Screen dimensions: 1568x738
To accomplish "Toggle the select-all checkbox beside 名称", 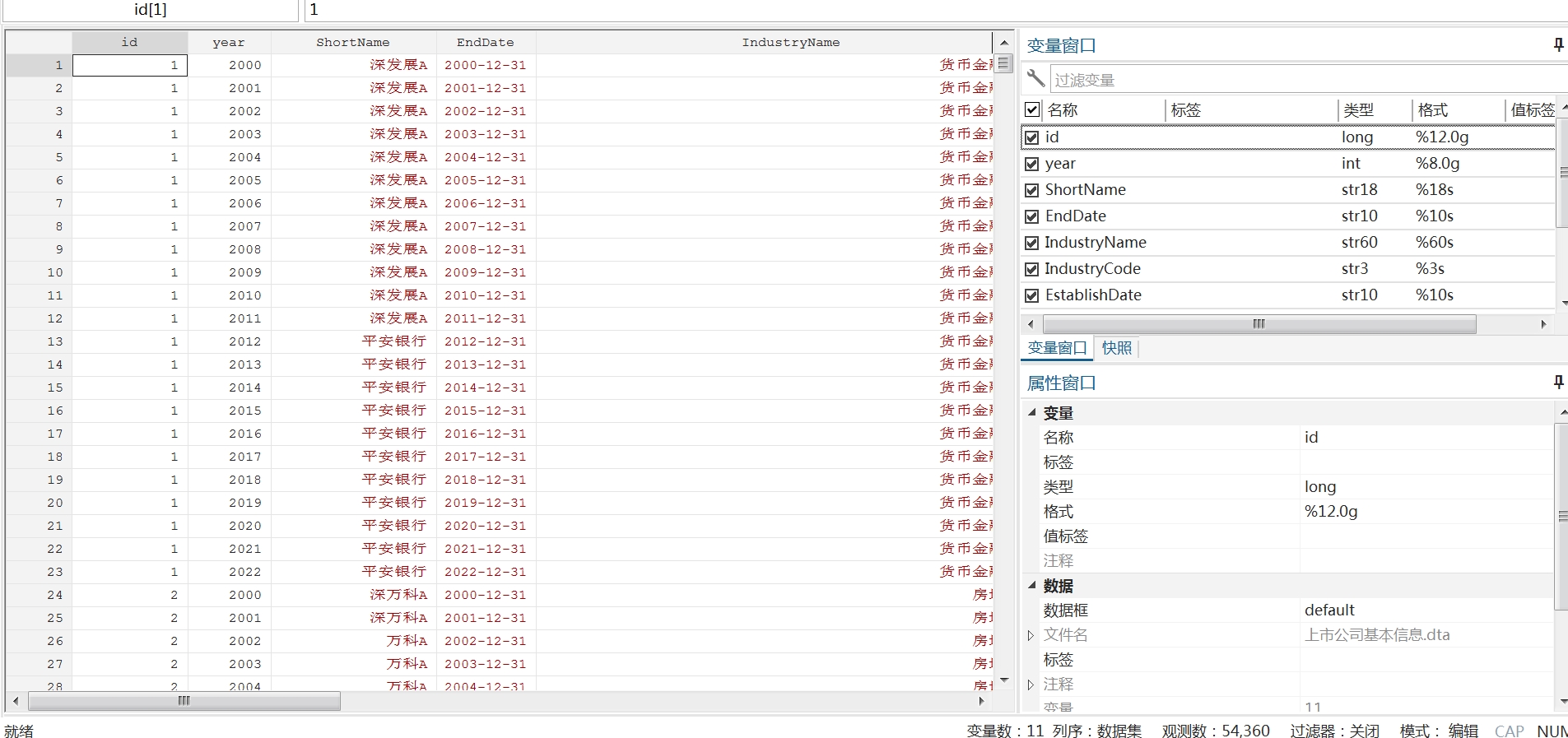I will (1032, 109).
